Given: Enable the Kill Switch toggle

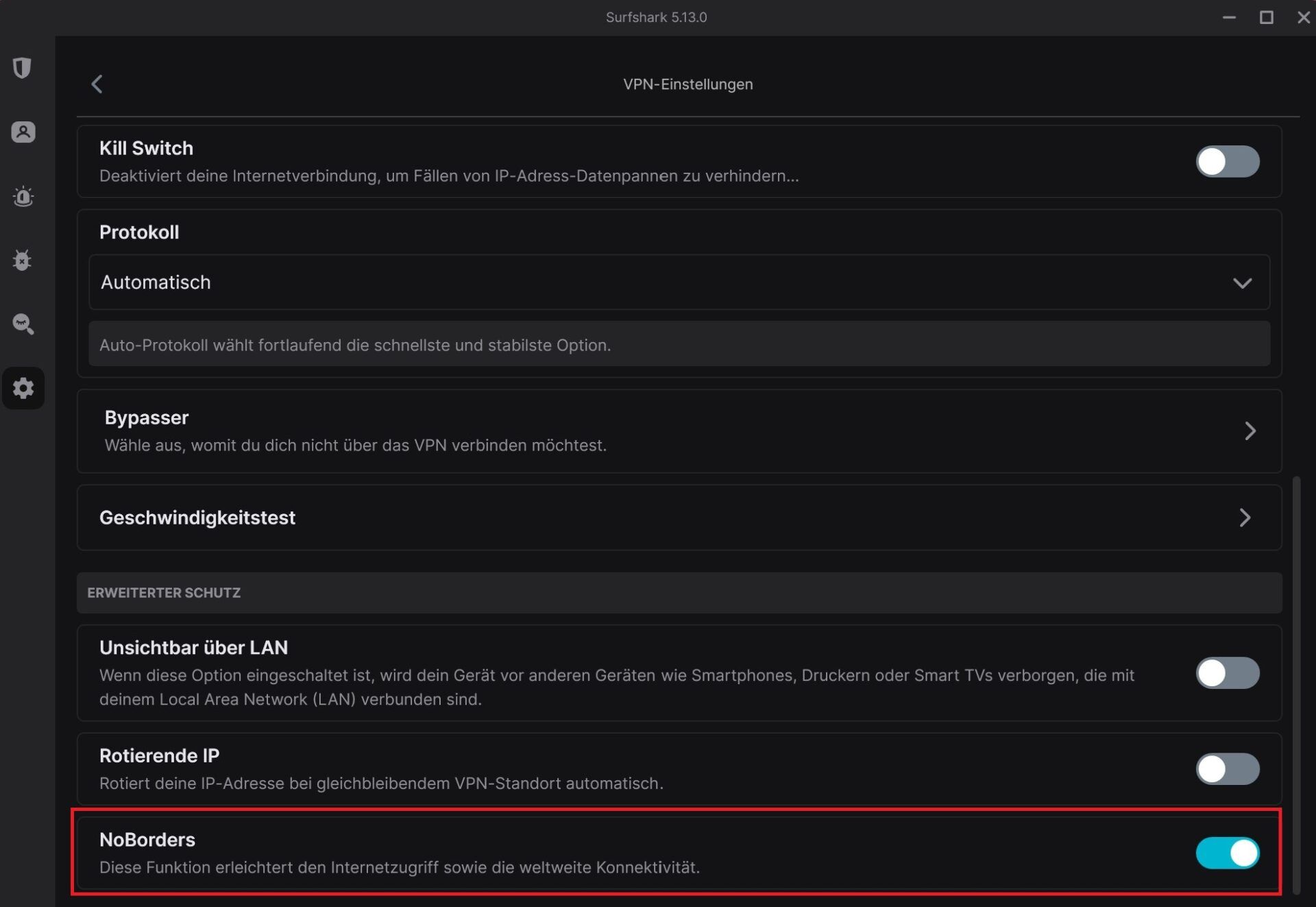Looking at the screenshot, I should 1227,162.
